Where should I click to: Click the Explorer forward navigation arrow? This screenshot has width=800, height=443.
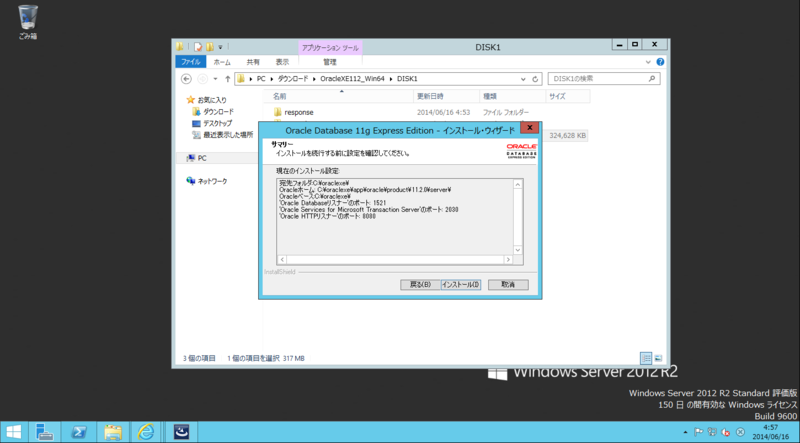(203, 79)
